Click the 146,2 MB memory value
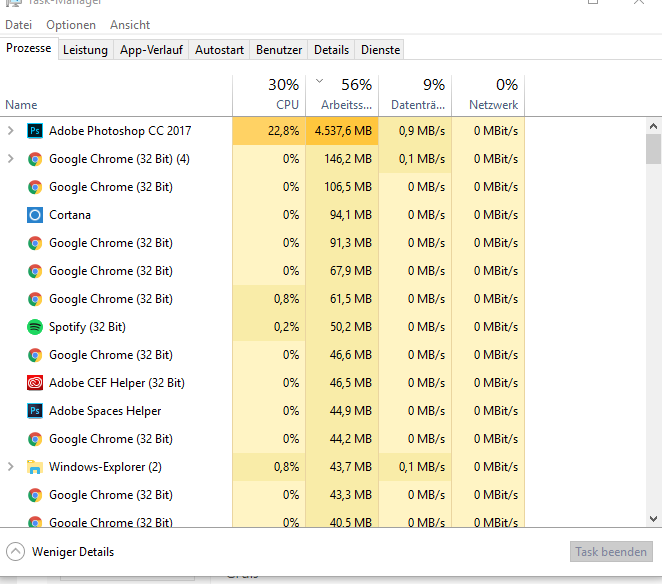This screenshot has width=662, height=584. tap(348, 159)
